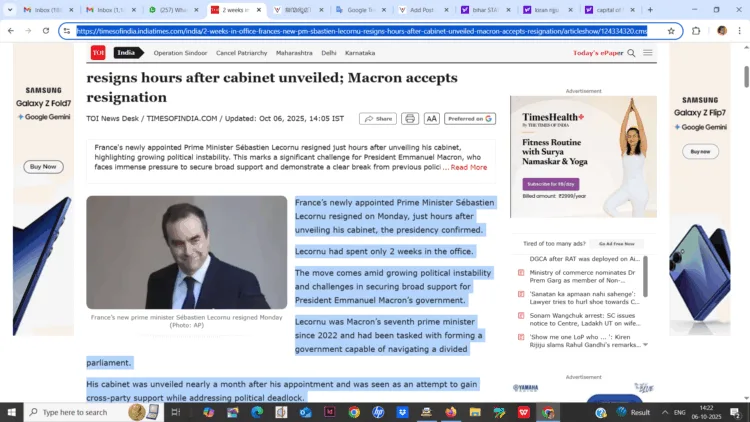Open the hamburger menu in TOI header
Viewport: 750px width, 422px height.
click(648, 53)
